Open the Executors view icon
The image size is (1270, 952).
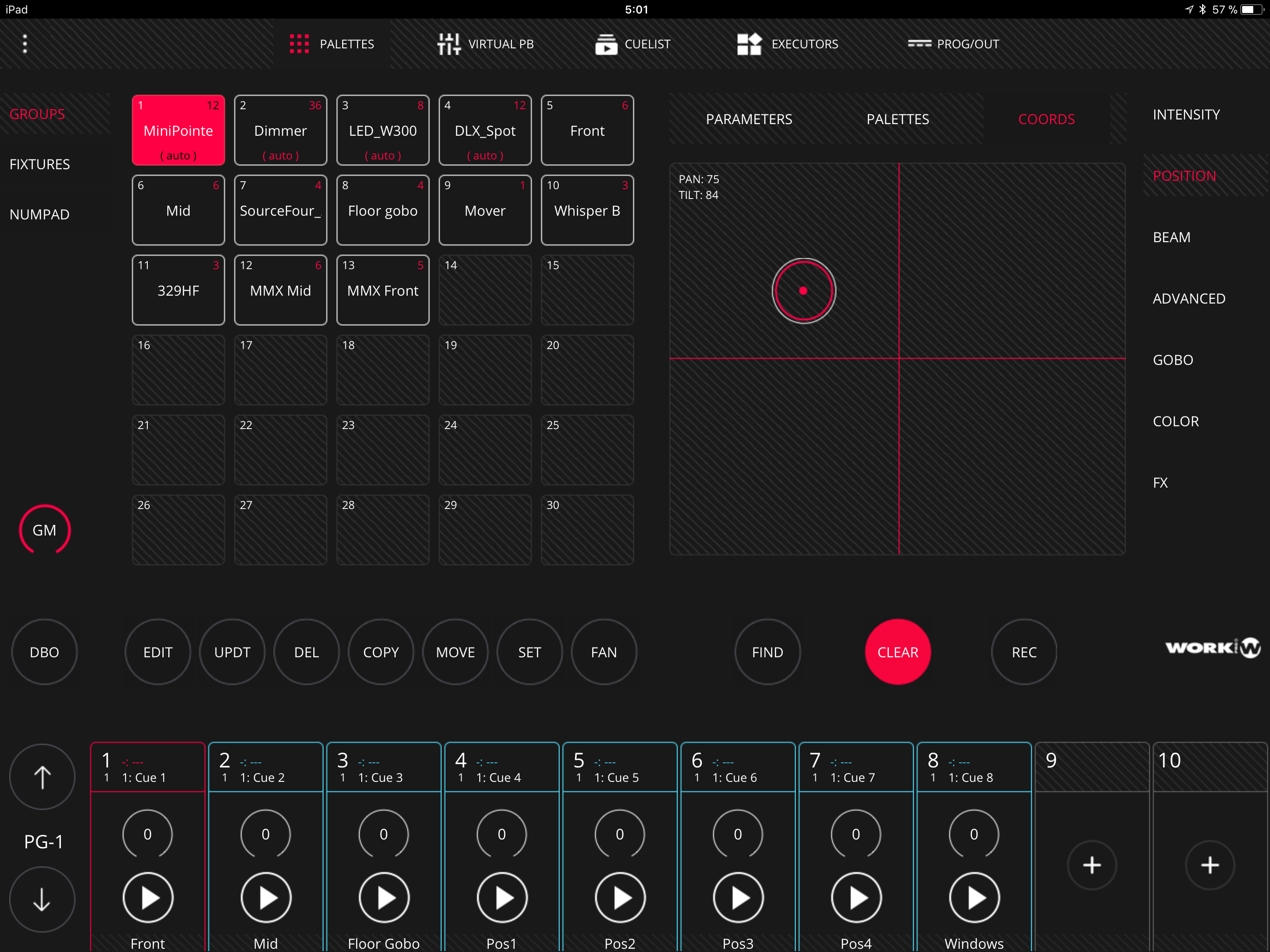[749, 44]
